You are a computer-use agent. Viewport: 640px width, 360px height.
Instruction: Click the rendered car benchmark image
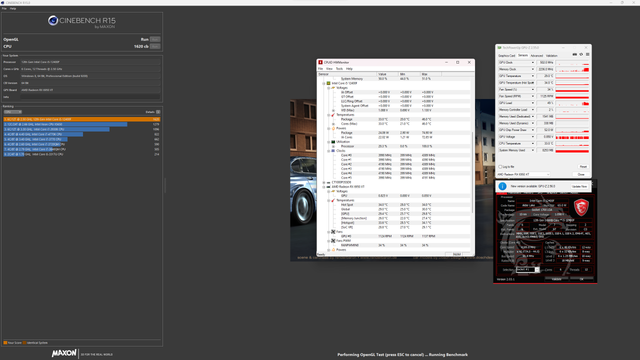tap(303, 180)
